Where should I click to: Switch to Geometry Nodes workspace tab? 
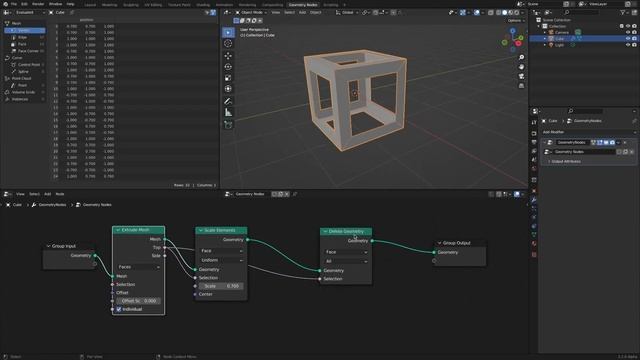tap(303, 5)
